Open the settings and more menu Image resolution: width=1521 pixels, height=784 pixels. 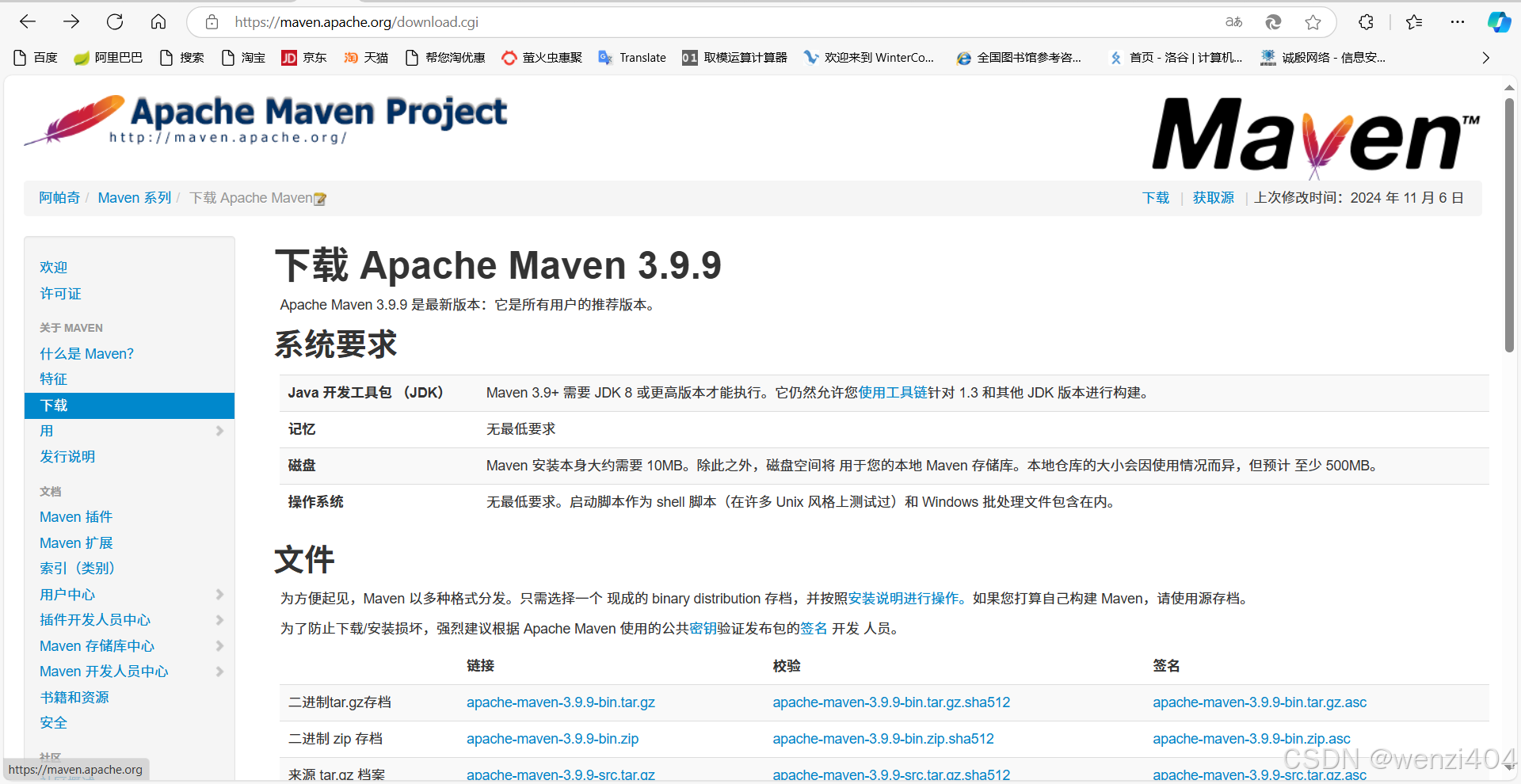click(1458, 22)
